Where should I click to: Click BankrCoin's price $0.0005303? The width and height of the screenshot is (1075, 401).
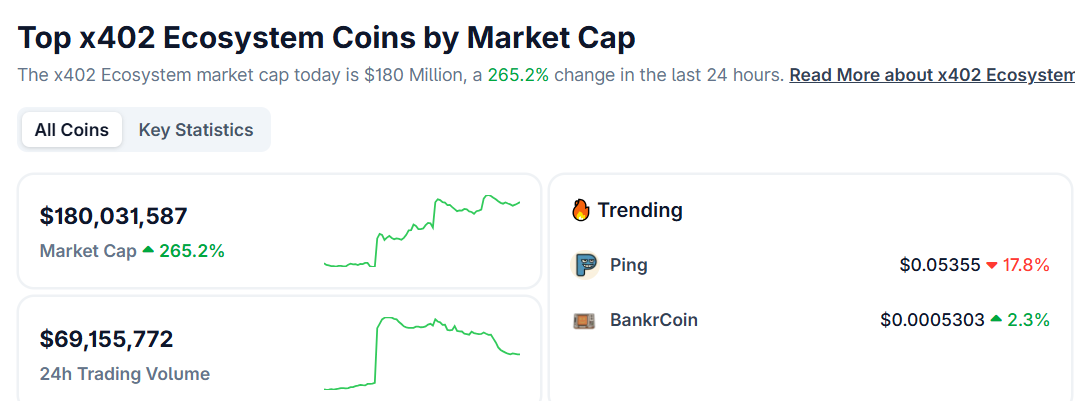(x=932, y=320)
